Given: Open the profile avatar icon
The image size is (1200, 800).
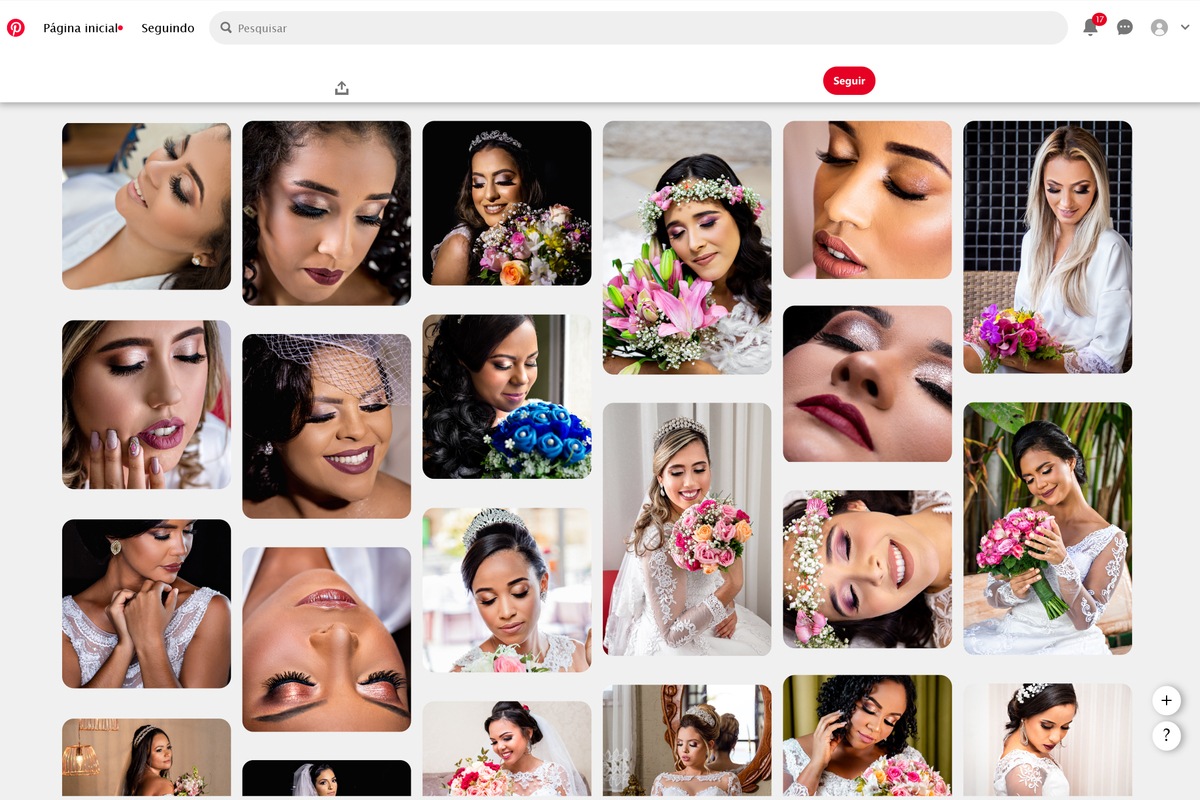Looking at the screenshot, I should [x=1160, y=28].
